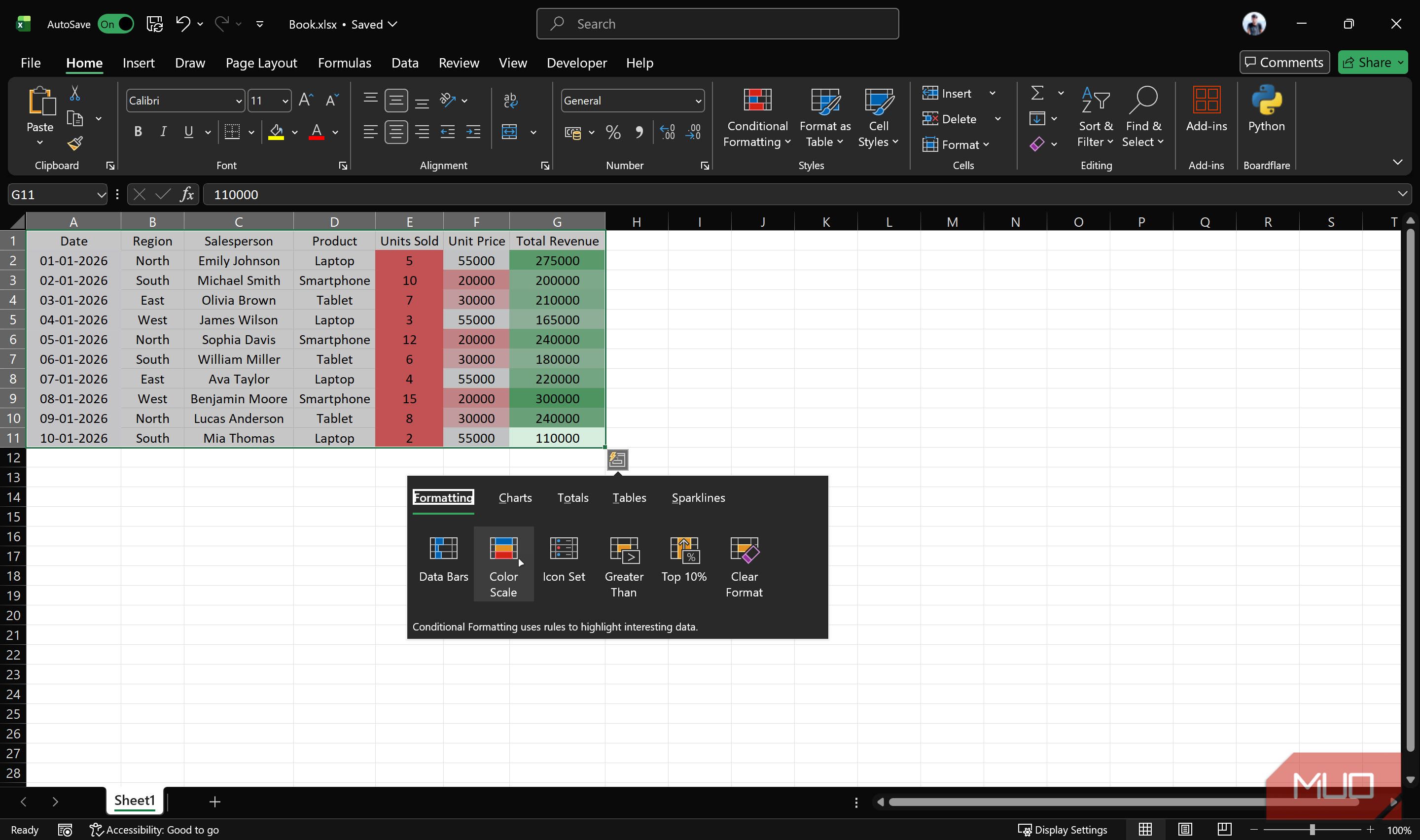Open the font size 11 dropdown
Image resolution: width=1420 pixels, height=840 pixels.
point(285,102)
